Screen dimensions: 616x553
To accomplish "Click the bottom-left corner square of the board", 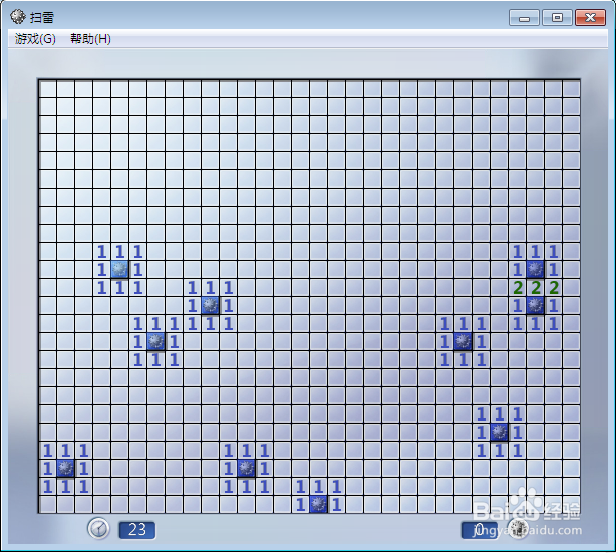I will [47, 504].
